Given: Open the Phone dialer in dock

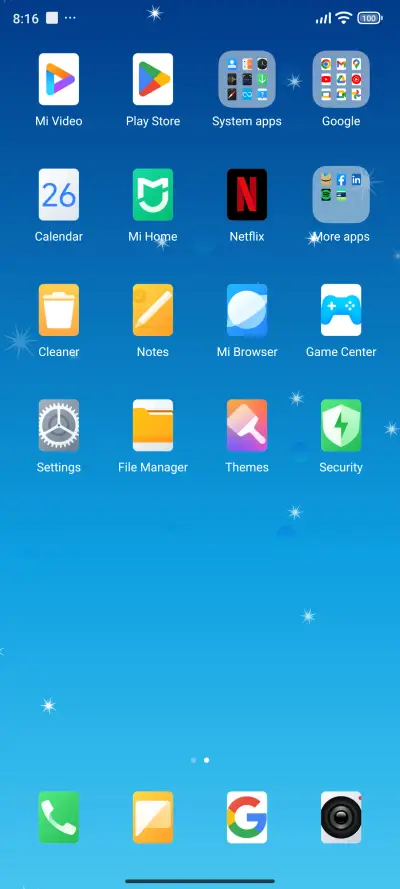Looking at the screenshot, I should pos(59,817).
